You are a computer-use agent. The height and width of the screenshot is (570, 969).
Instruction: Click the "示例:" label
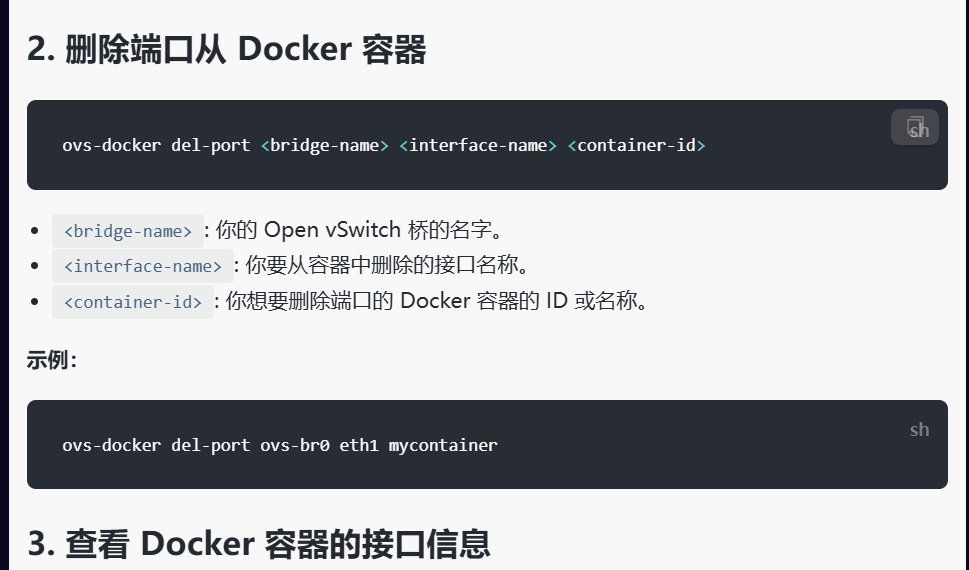[52, 360]
